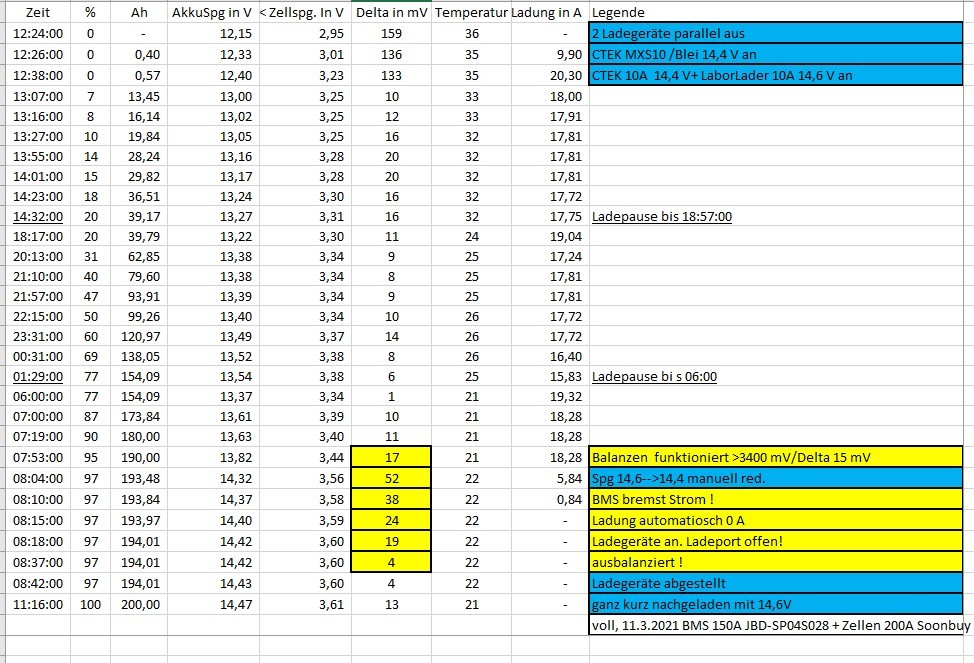Select the Ah value '79,60'
The height and width of the screenshot is (663, 974).
coord(139,277)
